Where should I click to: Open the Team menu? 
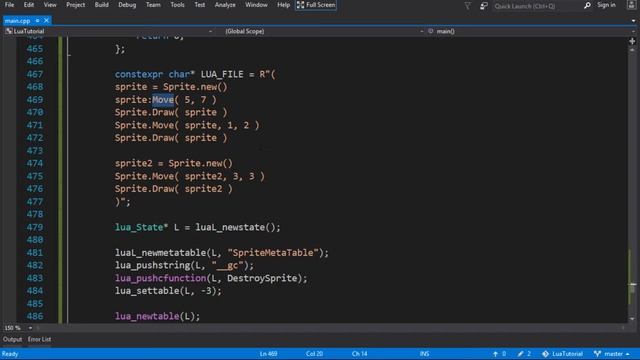(153, 5)
